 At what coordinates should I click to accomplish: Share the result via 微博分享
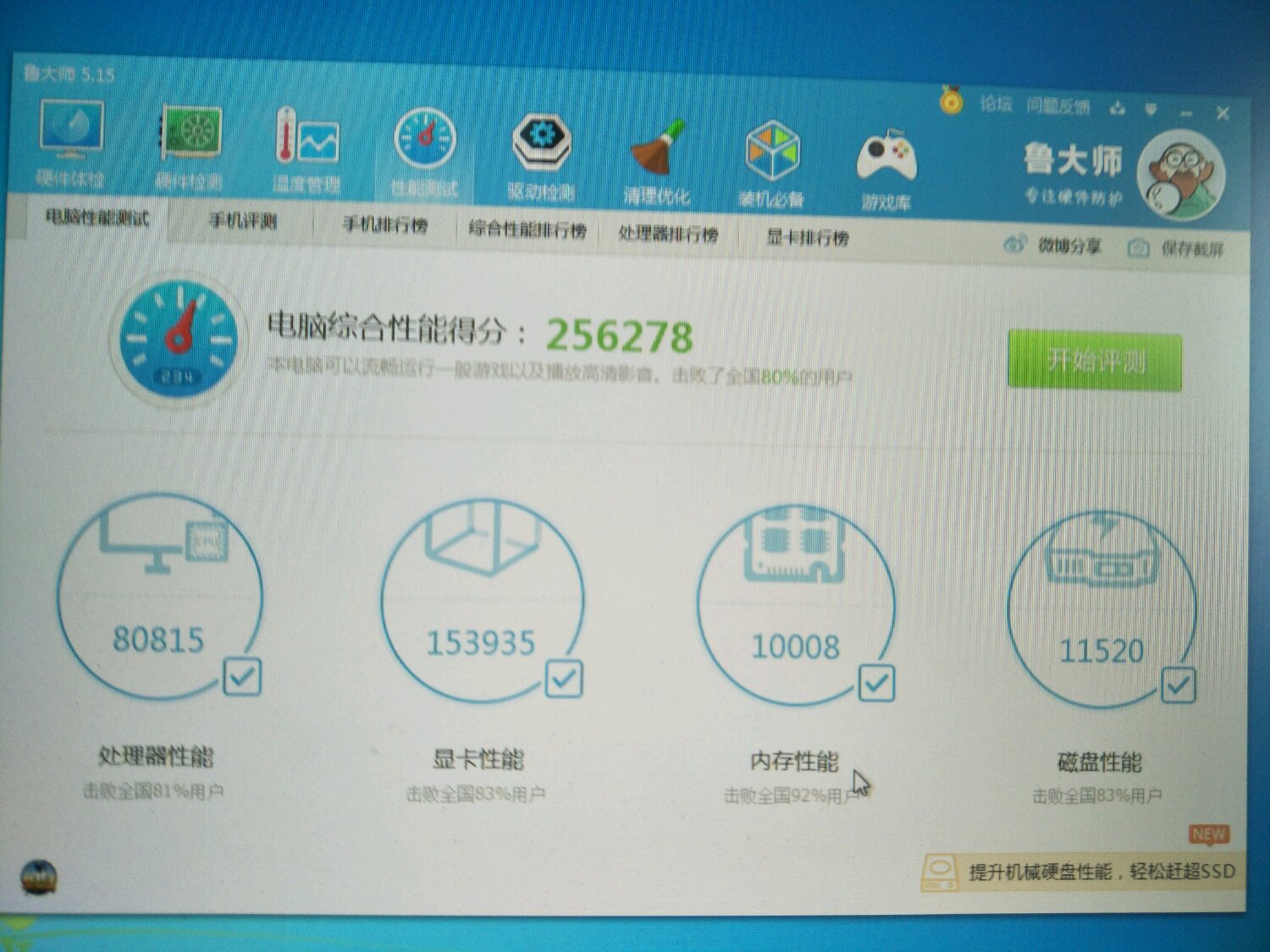(1069, 246)
